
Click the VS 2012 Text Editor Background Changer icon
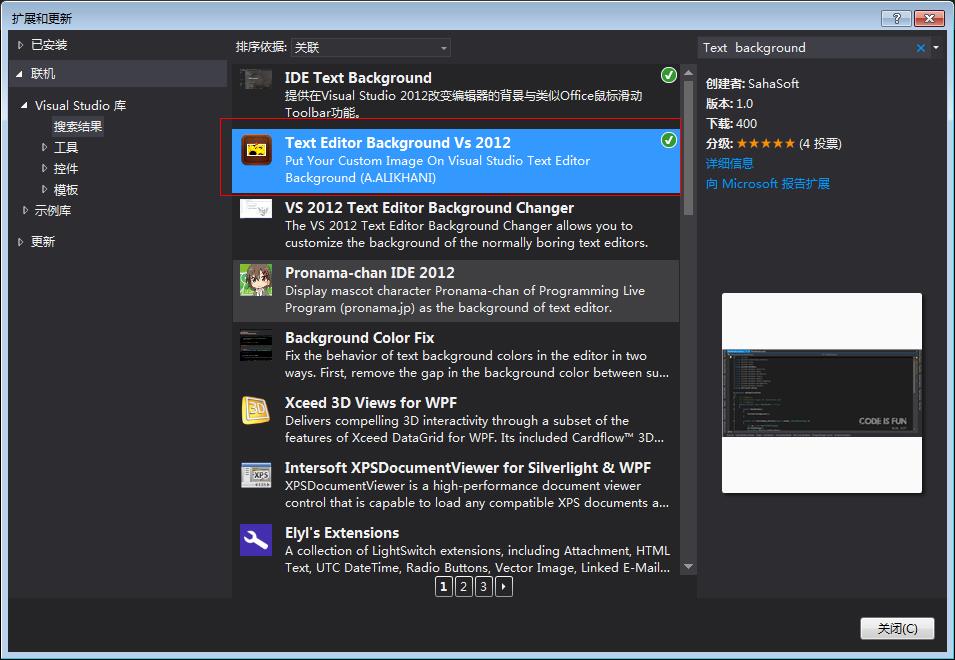(256, 209)
